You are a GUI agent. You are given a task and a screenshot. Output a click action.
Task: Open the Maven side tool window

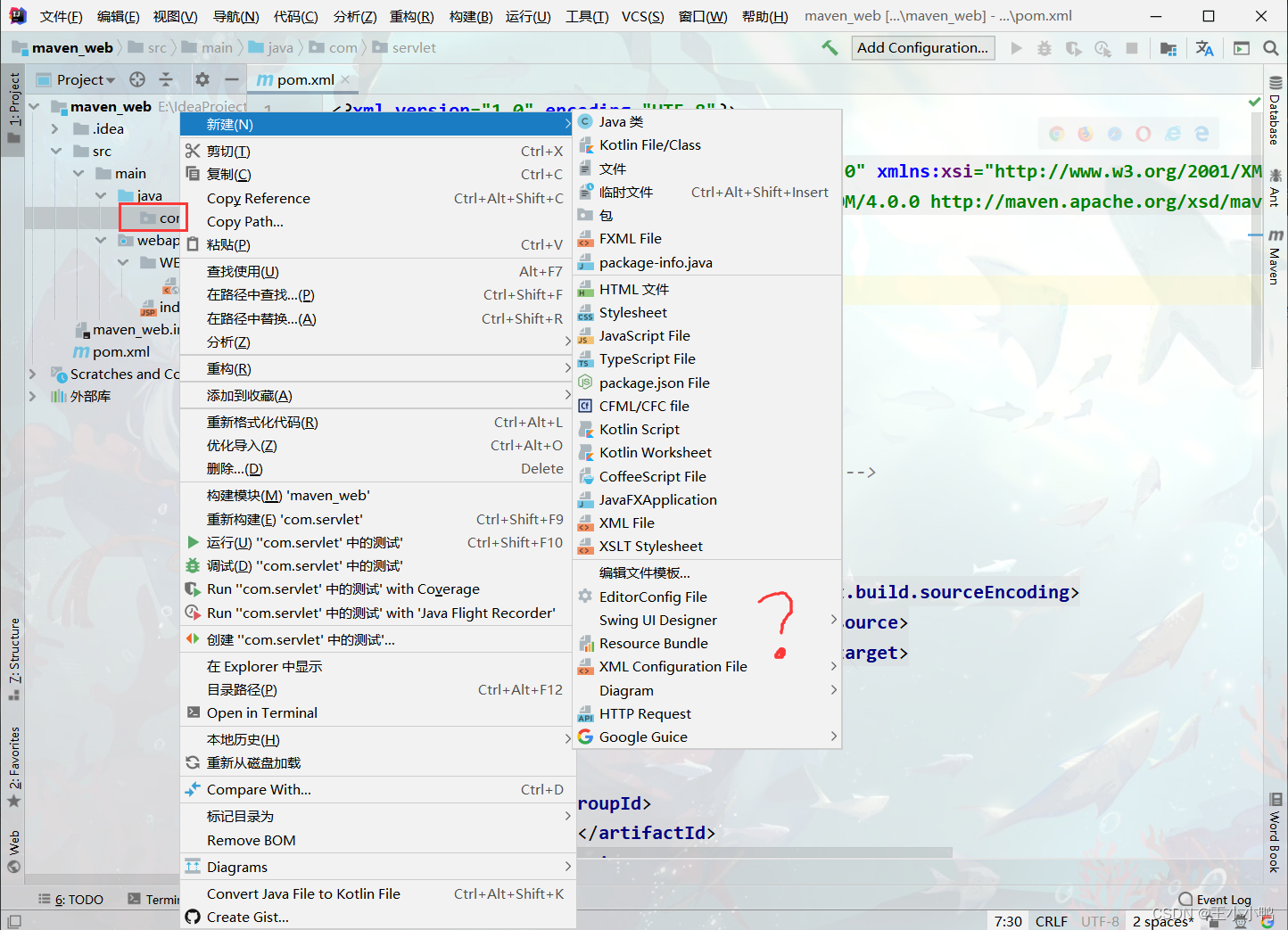(1276, 258)
